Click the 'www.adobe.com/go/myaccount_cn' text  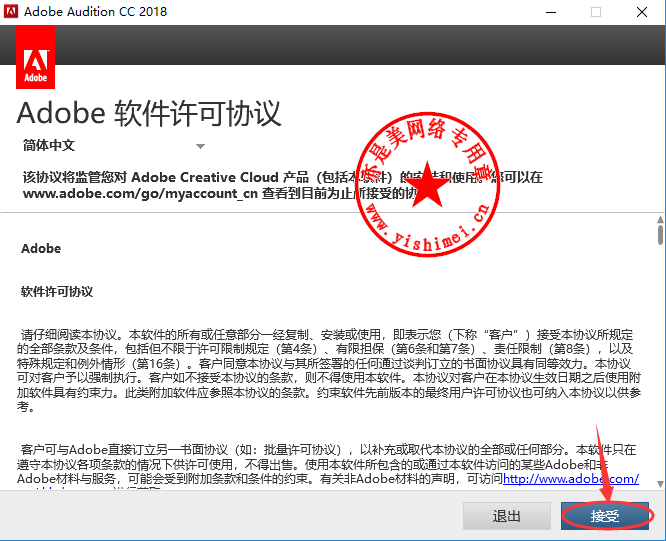[x=140, y=194]
